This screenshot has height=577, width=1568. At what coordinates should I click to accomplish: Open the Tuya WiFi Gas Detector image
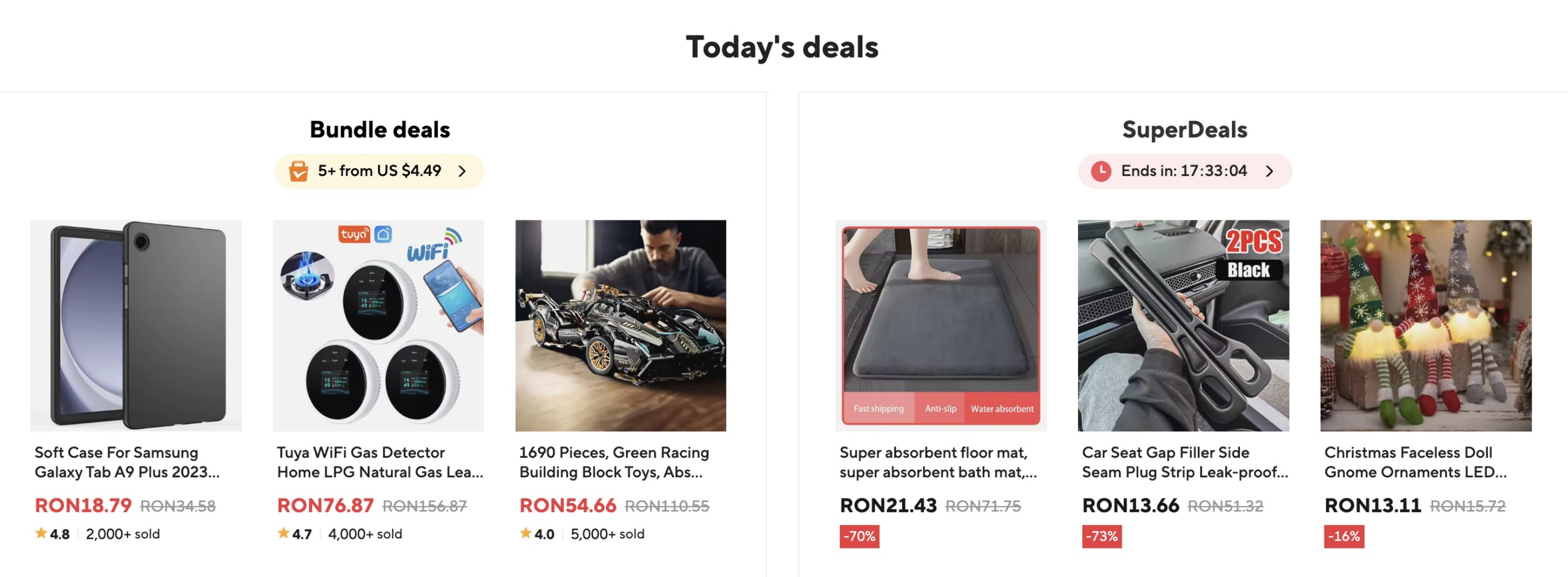point(378,326)
